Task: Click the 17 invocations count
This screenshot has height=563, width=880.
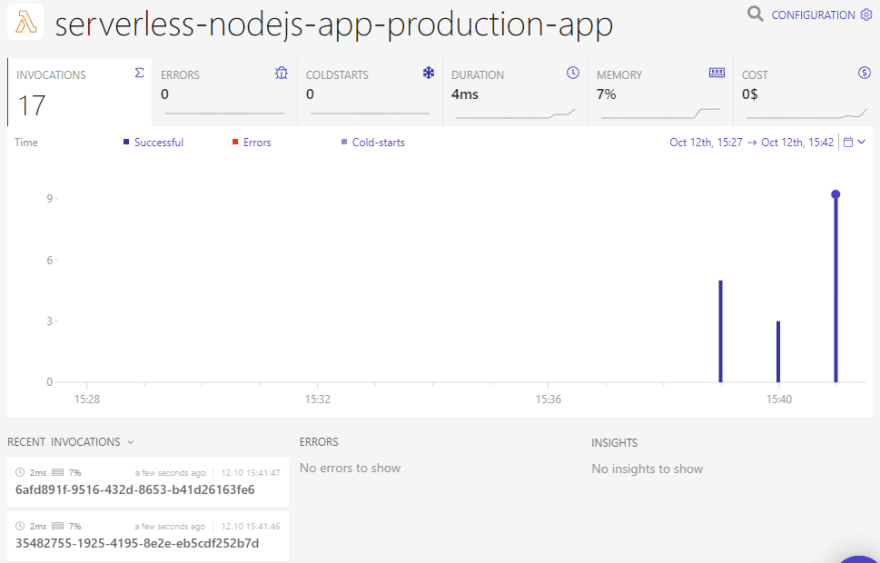Action: tap(31, 106)
